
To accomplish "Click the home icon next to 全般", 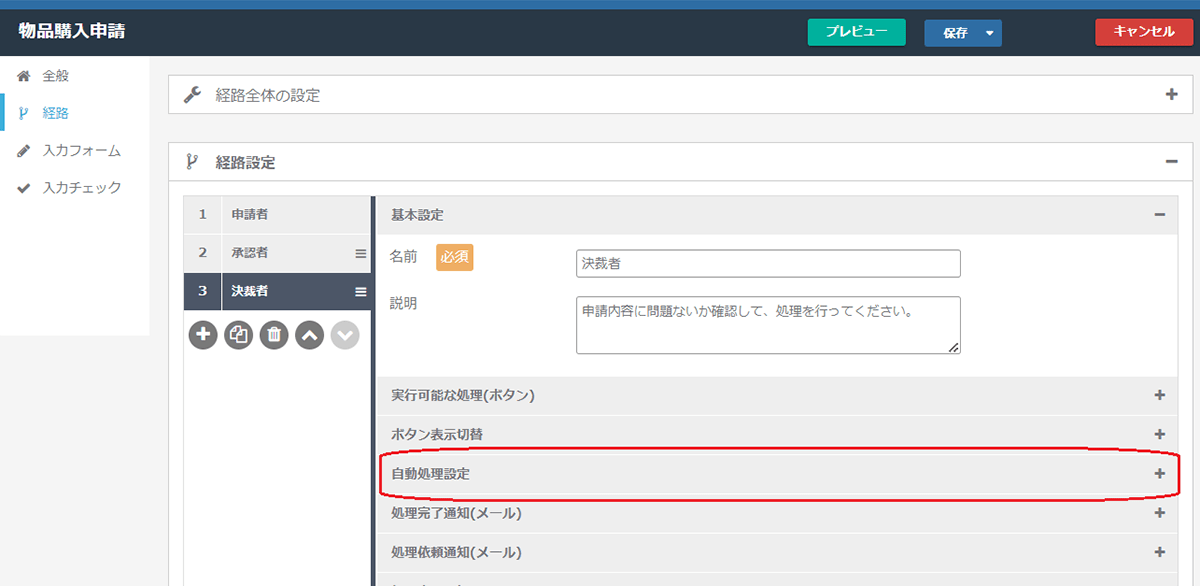I will point(24,76).
